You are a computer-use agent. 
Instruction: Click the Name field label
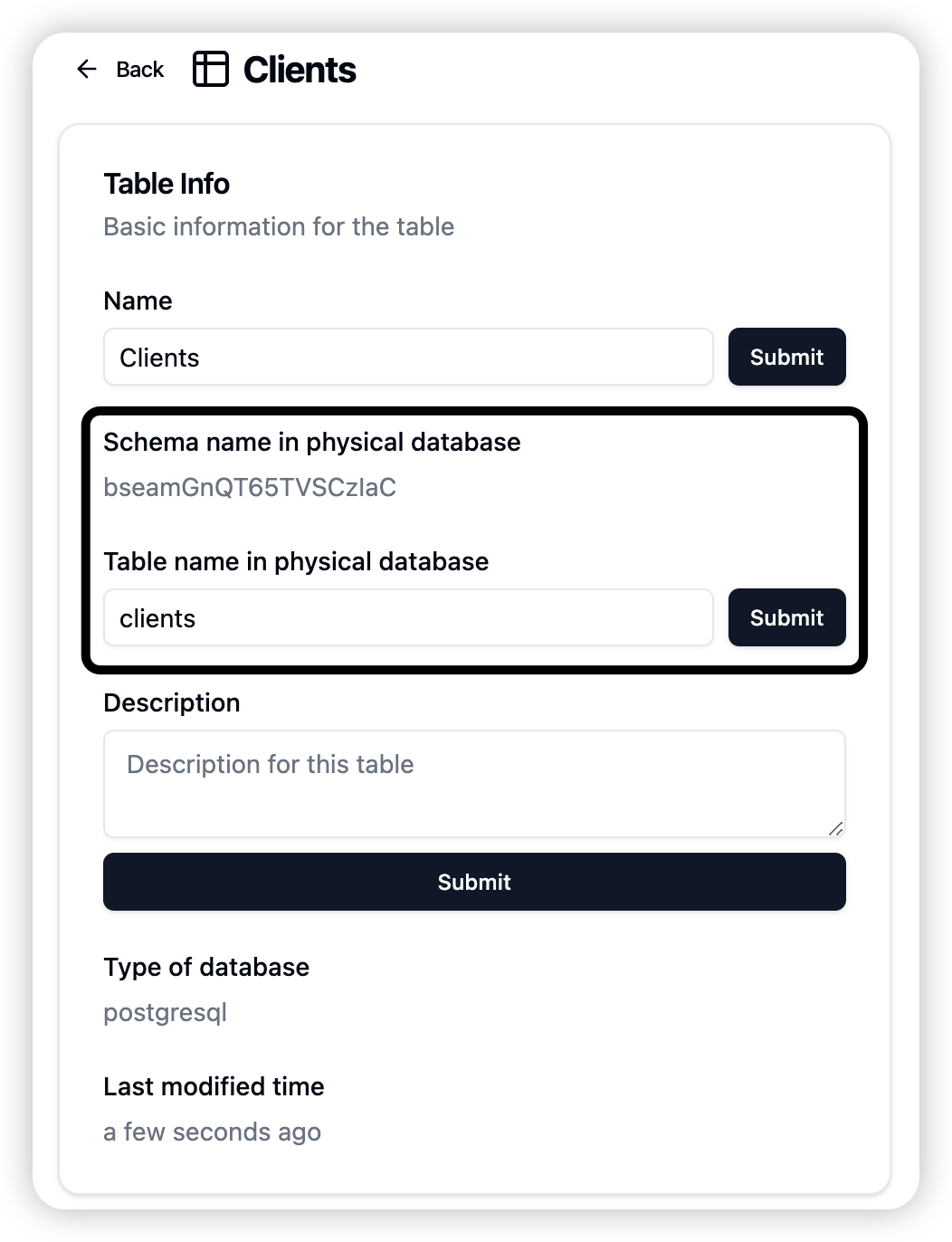click(x=138, y=301)
